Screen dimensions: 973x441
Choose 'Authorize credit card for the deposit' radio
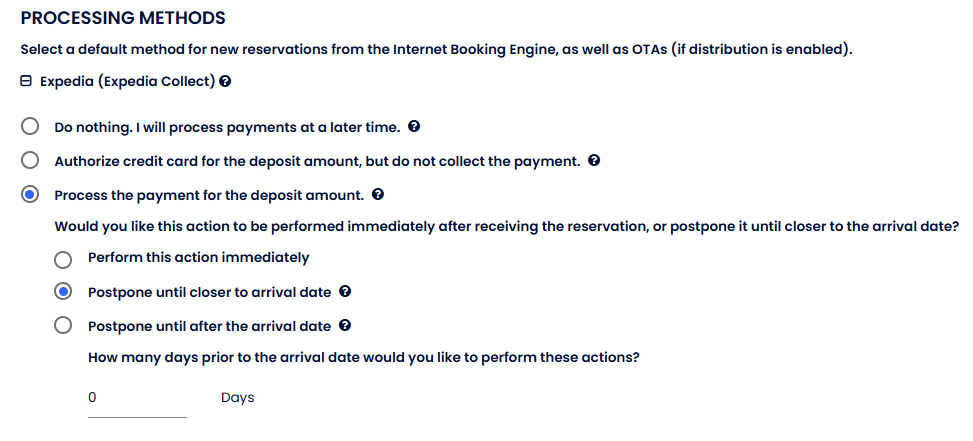click(x=31, y=161)
